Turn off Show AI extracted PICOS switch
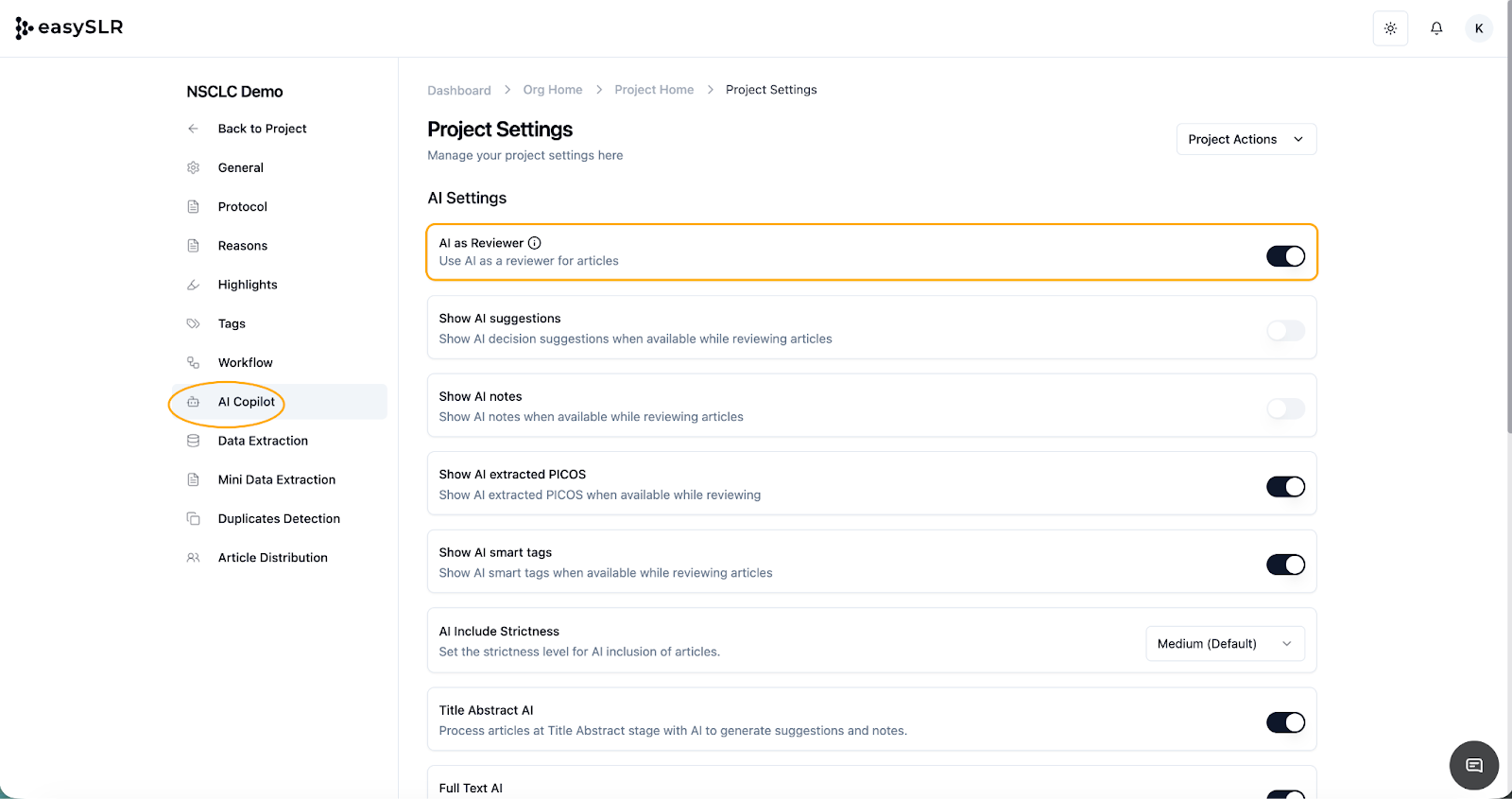This screenshot has width=1512, height=799. tap(1285, 486)
